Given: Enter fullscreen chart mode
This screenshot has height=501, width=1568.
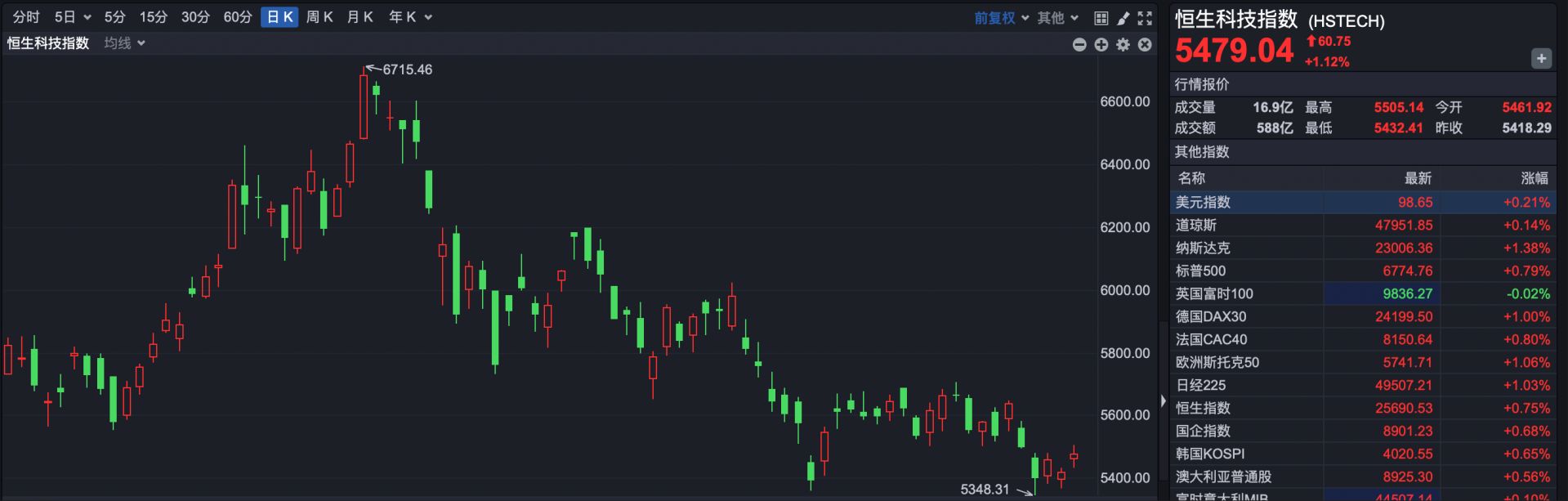Looking at the screenshot, I should (x=1146, y=17).
